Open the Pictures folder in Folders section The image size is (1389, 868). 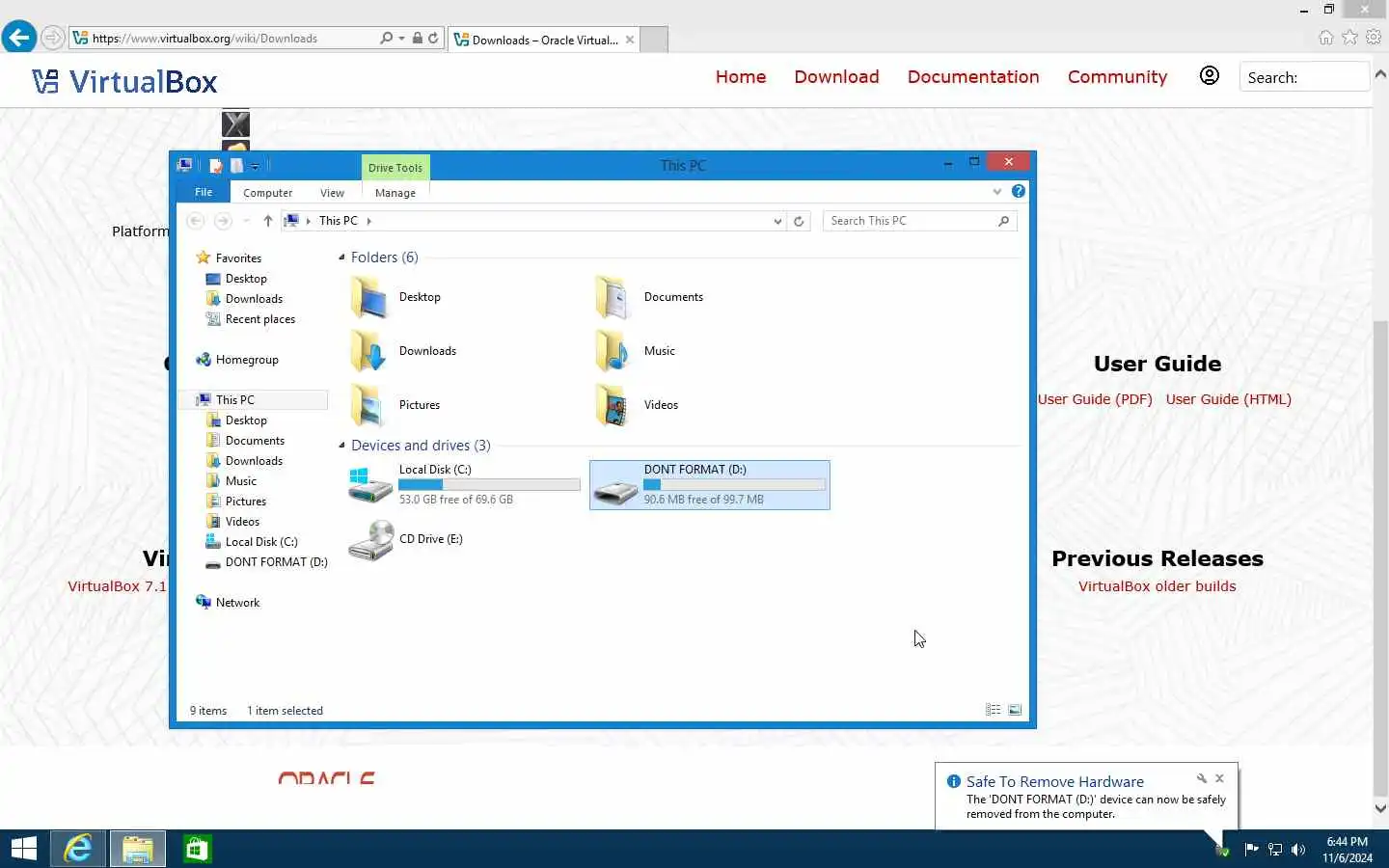click(368, 405)
